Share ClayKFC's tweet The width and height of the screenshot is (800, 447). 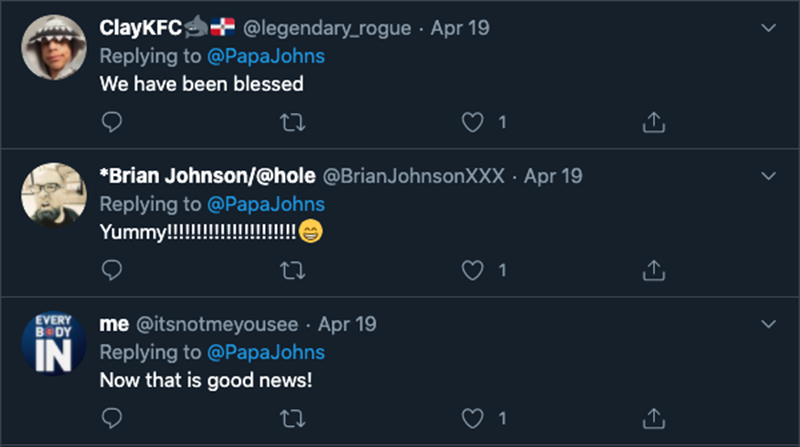(652, 122)
